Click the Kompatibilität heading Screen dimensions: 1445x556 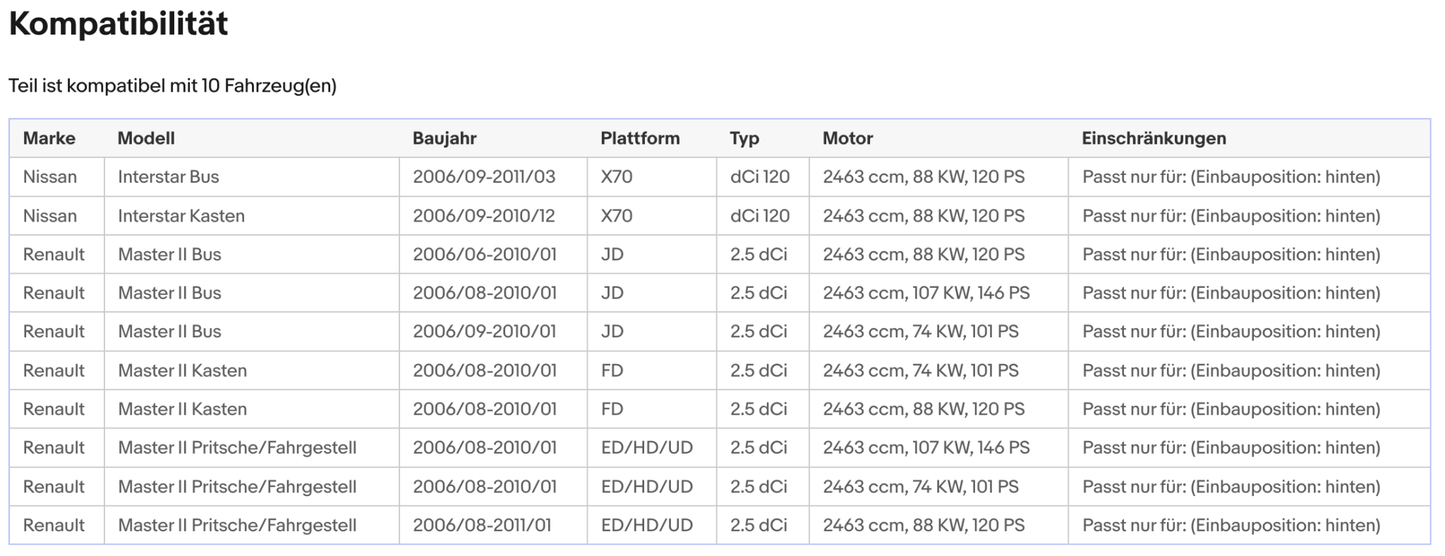point(118,25)
